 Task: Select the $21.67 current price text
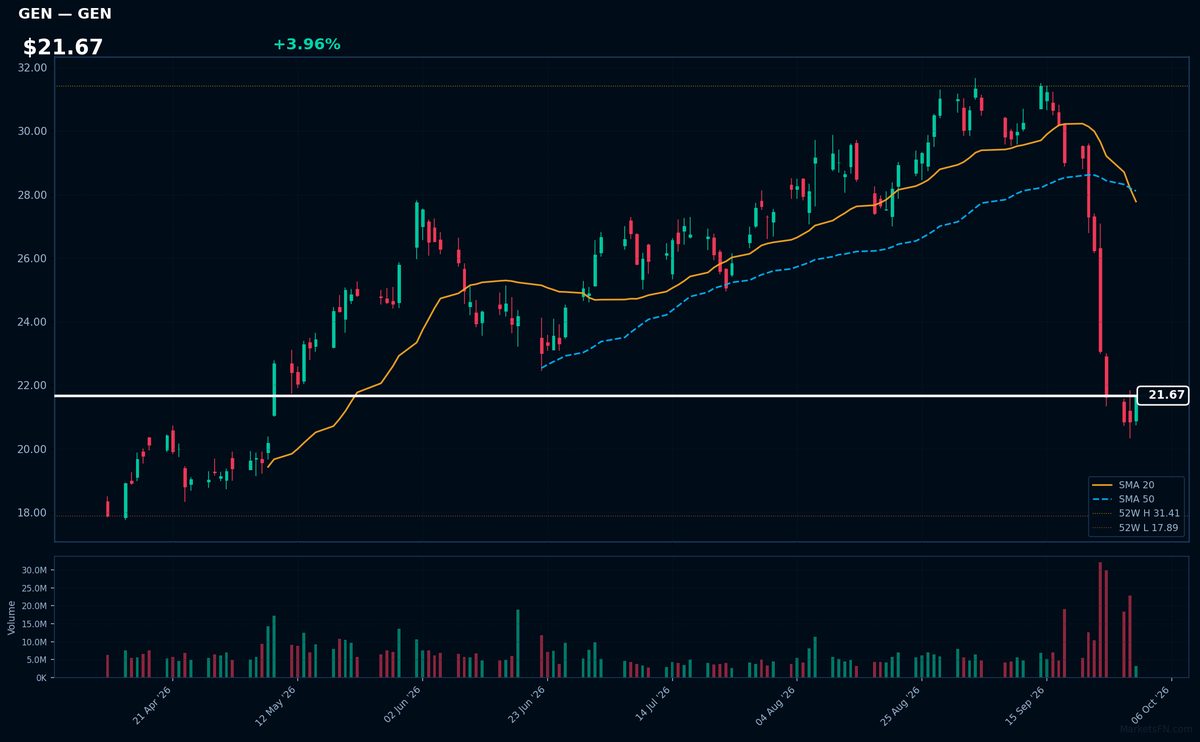[63, 47]
